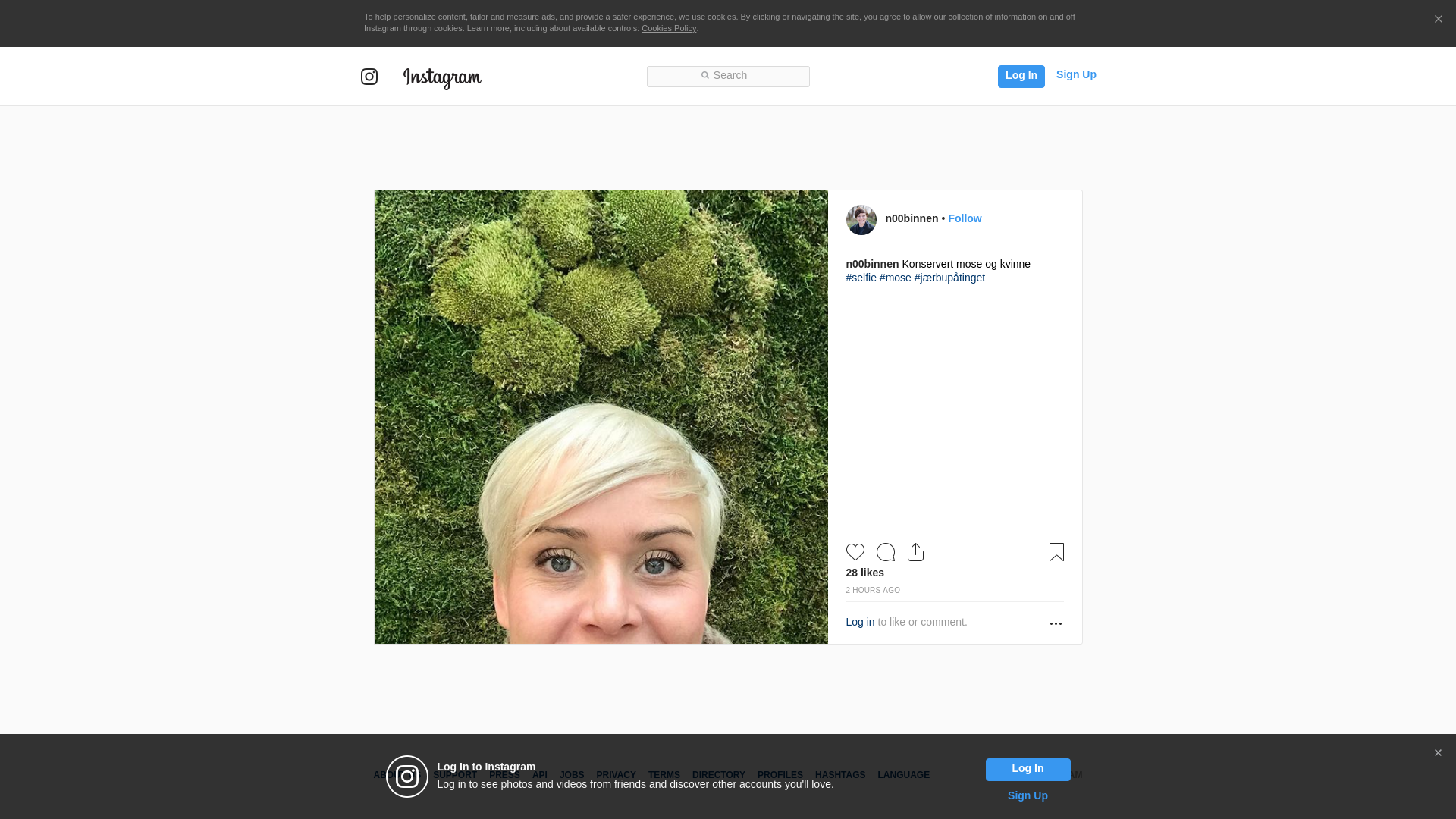Click Log In on bottom banner
This screenshot has width=1456, height=819.
point(1028,769)
